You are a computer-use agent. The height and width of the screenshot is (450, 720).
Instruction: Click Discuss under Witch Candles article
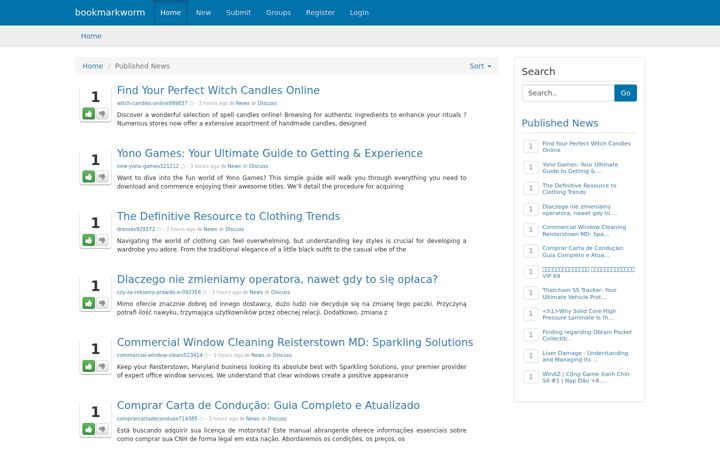click(267, 103)
